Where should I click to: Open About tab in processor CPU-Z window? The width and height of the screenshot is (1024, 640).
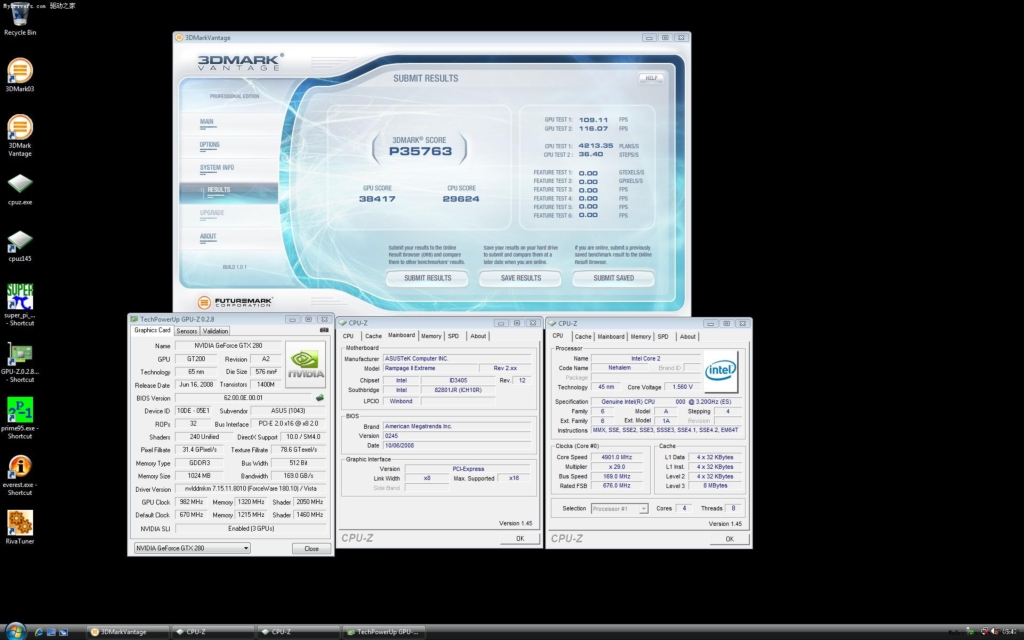click(688, 336)
